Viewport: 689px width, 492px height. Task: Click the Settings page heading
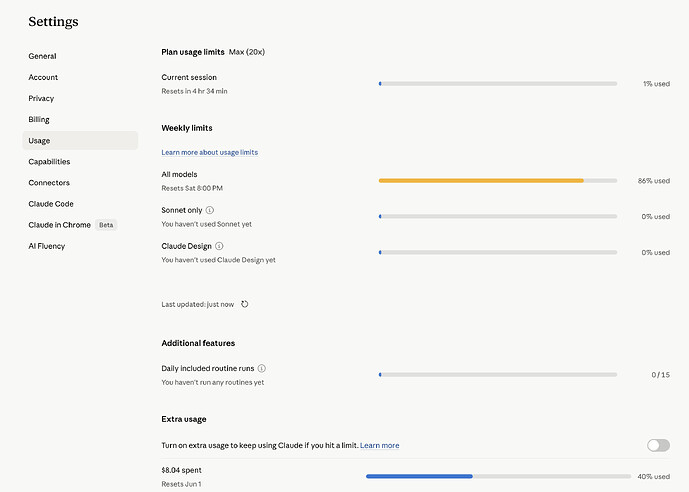coord(53,22)
